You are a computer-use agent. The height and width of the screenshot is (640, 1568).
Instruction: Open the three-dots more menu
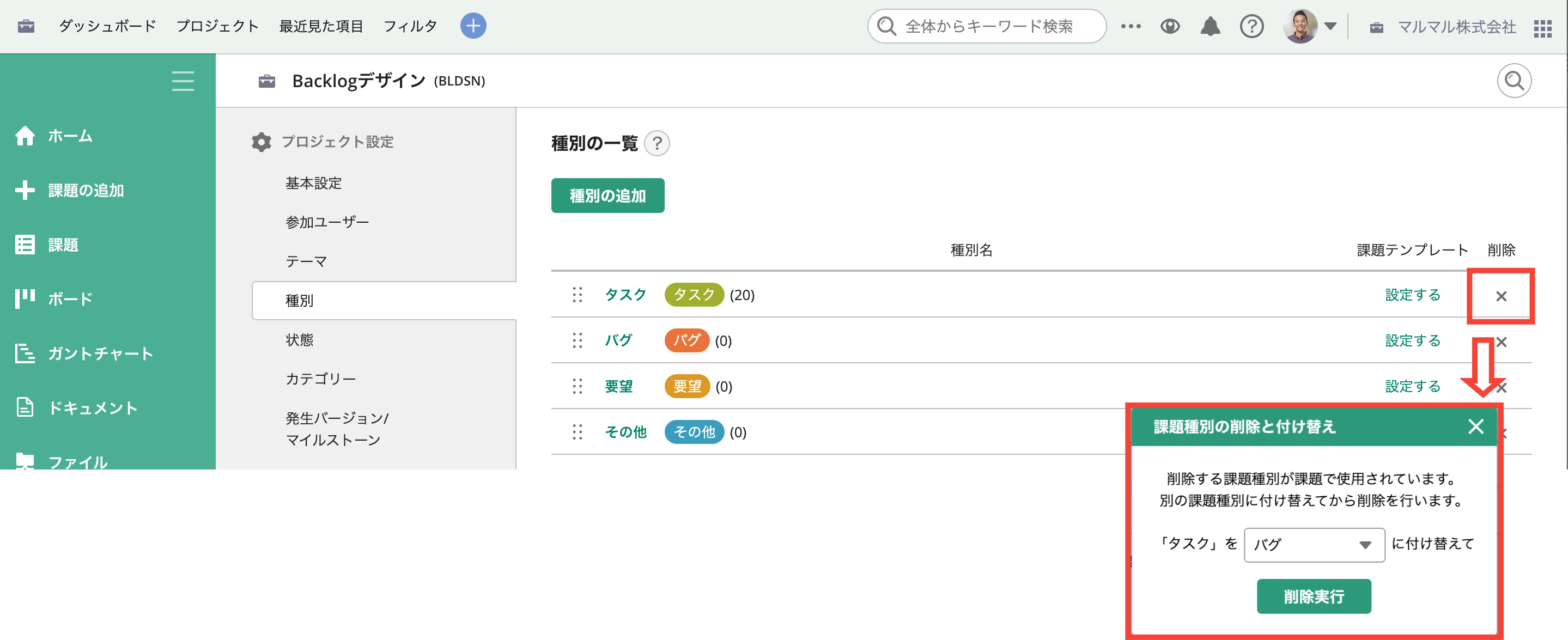pos(1131,26)
